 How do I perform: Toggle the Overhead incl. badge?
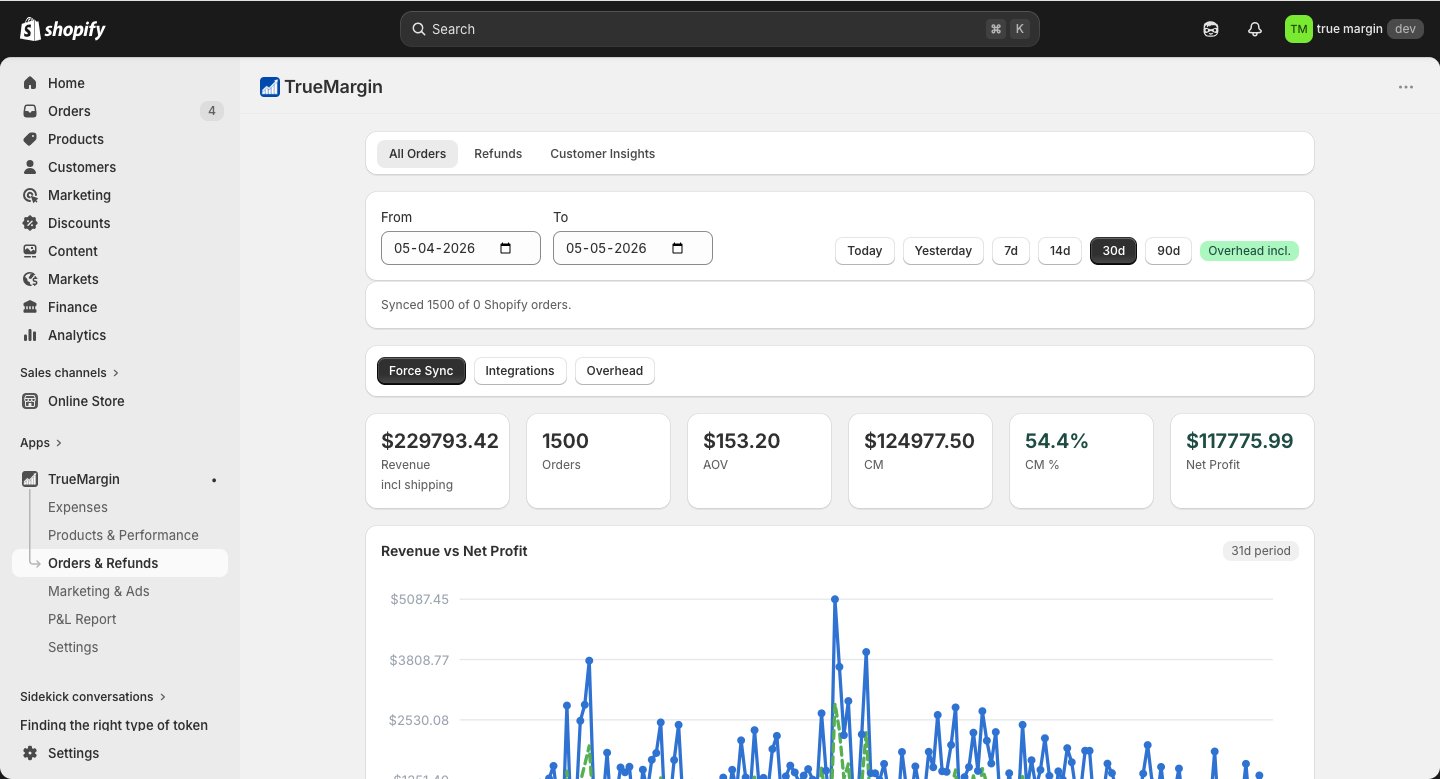click(x=1249, y=250)
